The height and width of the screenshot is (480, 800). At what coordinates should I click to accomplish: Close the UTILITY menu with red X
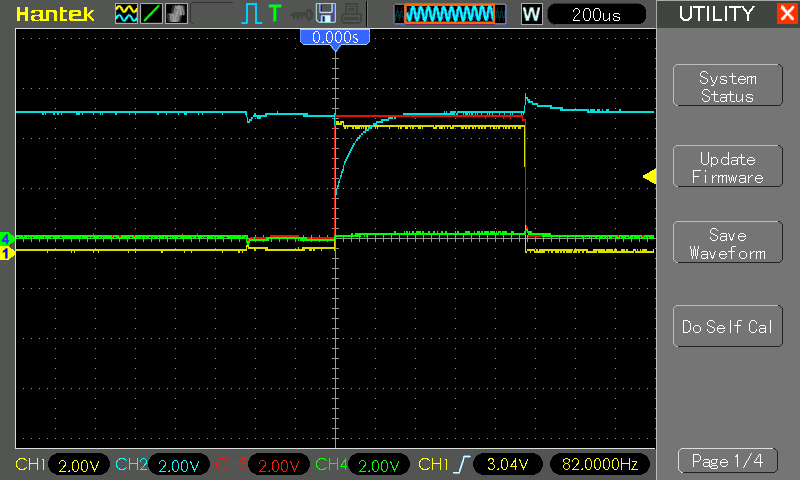787,13
